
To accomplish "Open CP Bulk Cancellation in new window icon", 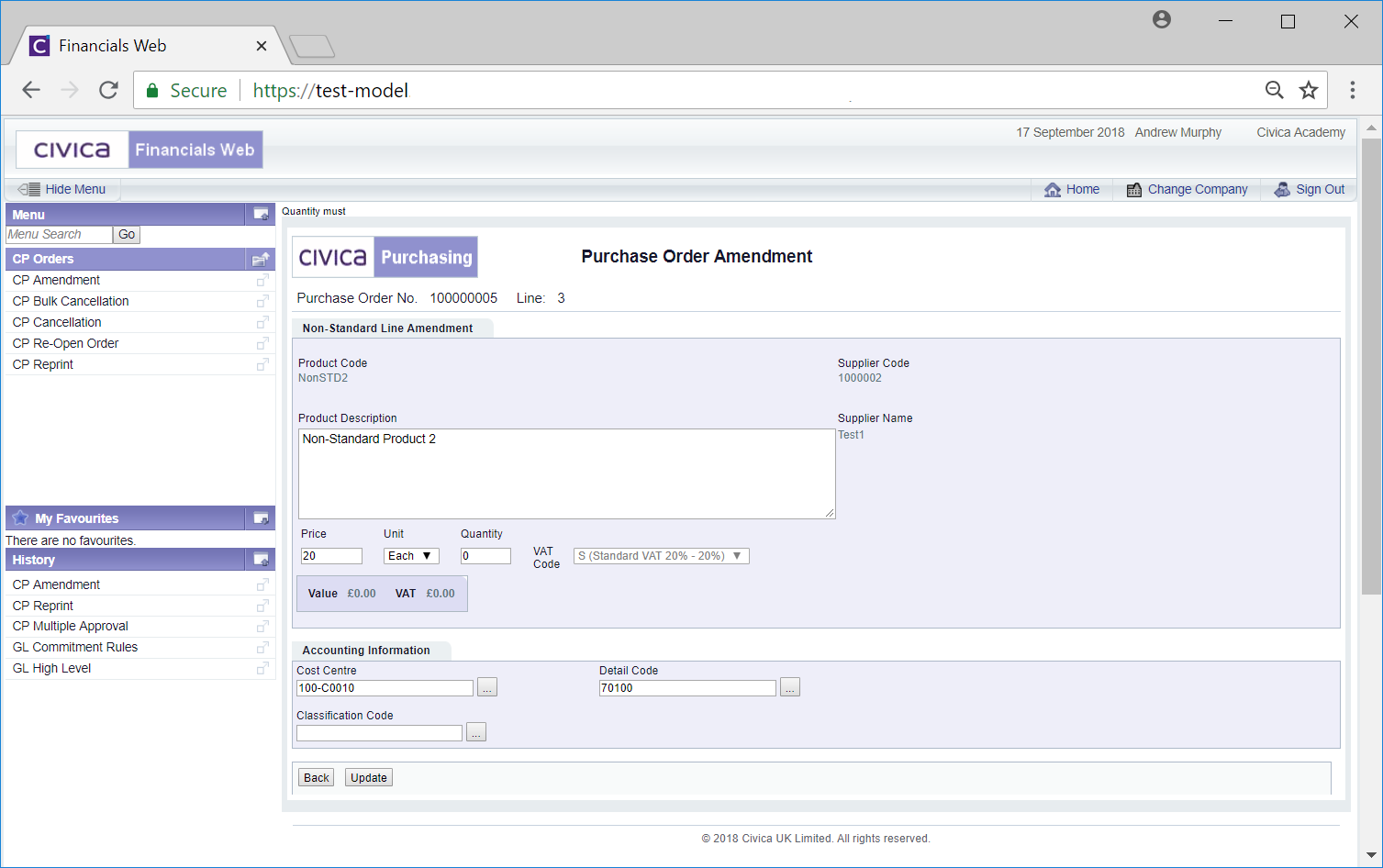I will point(262,301).
